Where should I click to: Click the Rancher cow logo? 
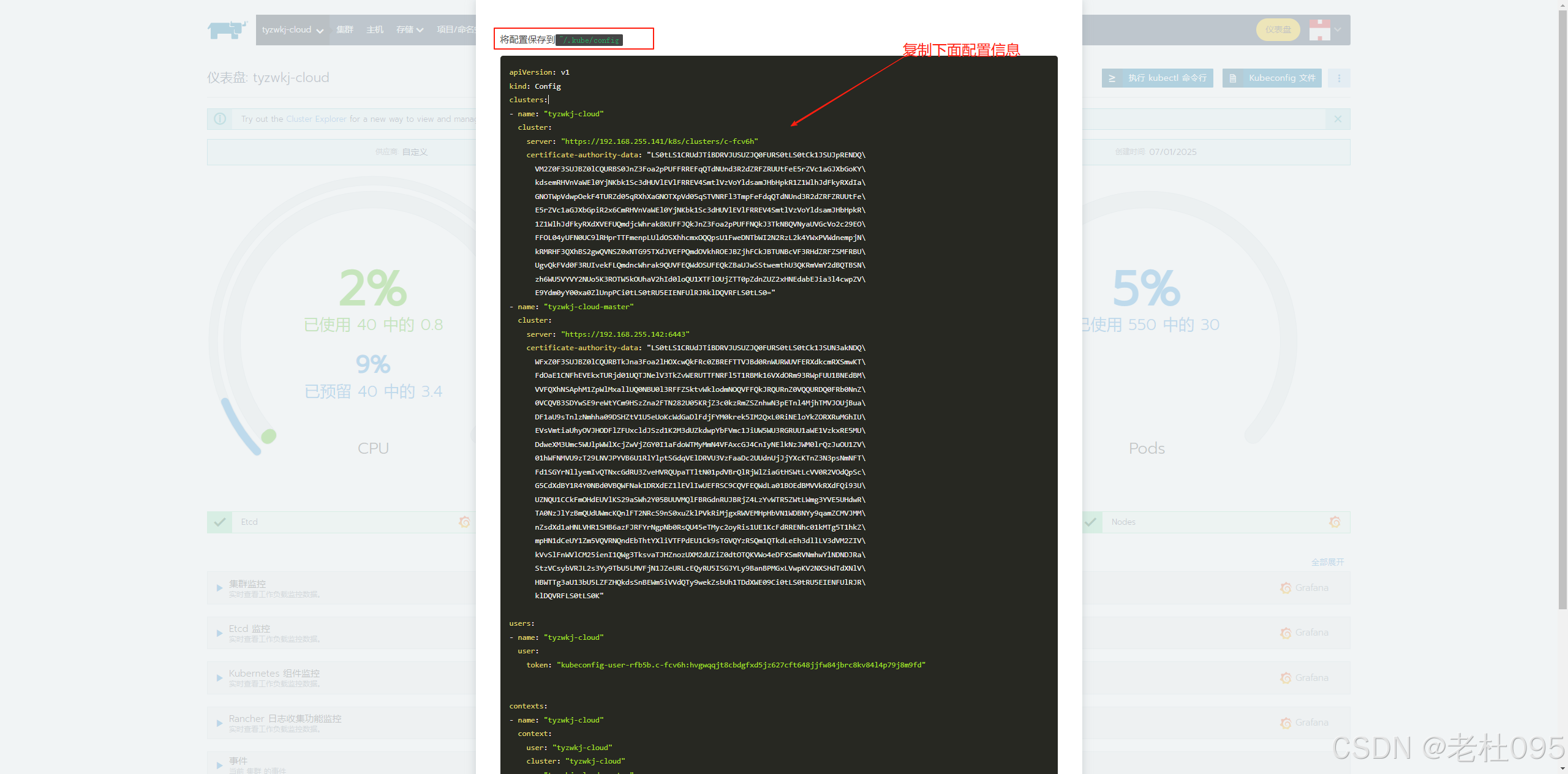pyautogui.click(x=227, y=29)
